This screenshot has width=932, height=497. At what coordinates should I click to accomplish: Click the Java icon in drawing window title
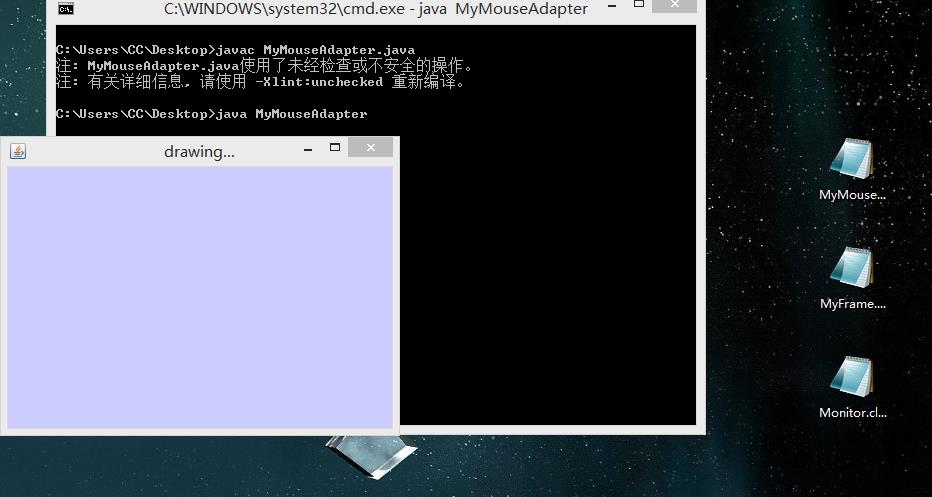tap(18, 151)
